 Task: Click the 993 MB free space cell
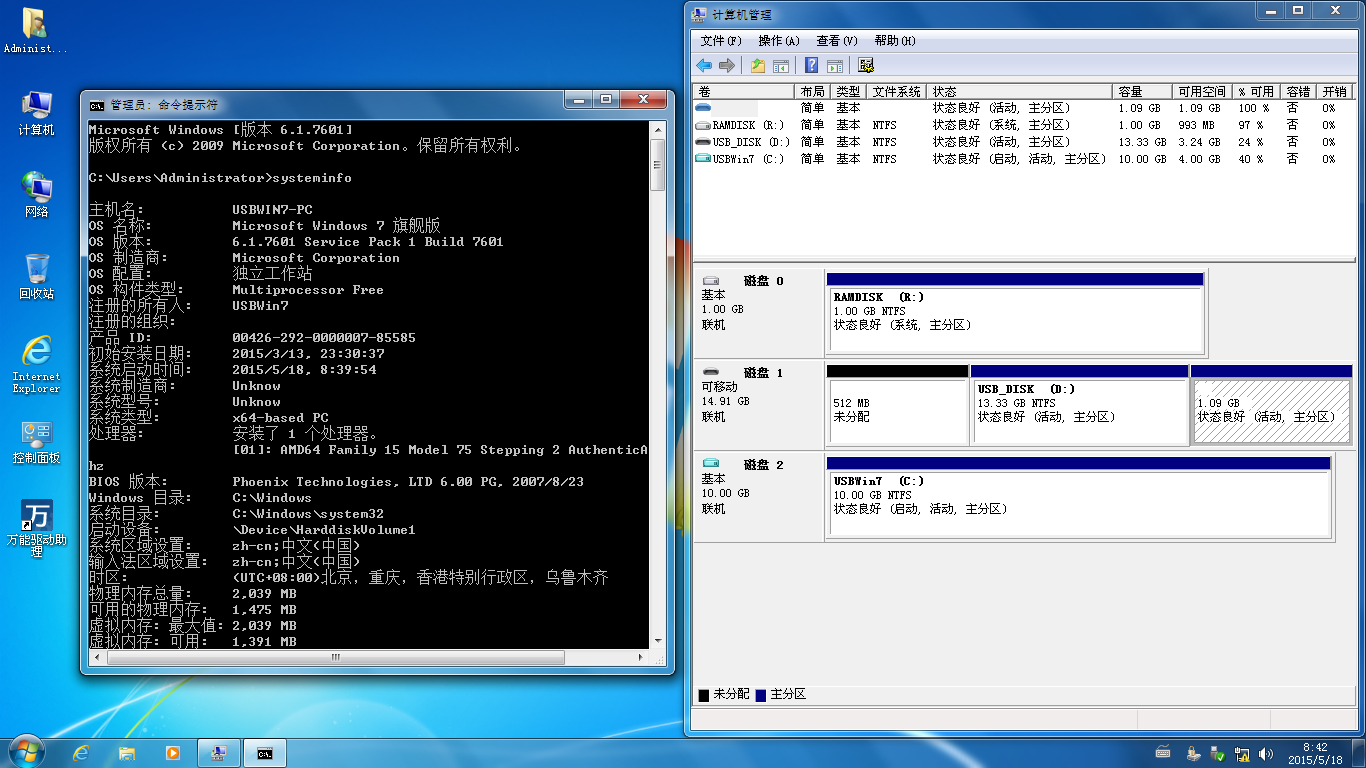tap(1195, 125)
